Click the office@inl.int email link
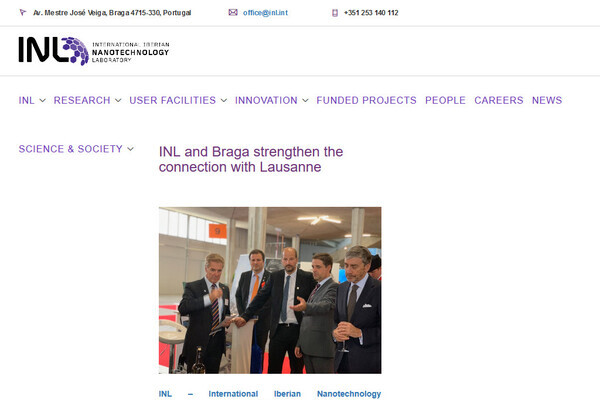 (265, 13)
